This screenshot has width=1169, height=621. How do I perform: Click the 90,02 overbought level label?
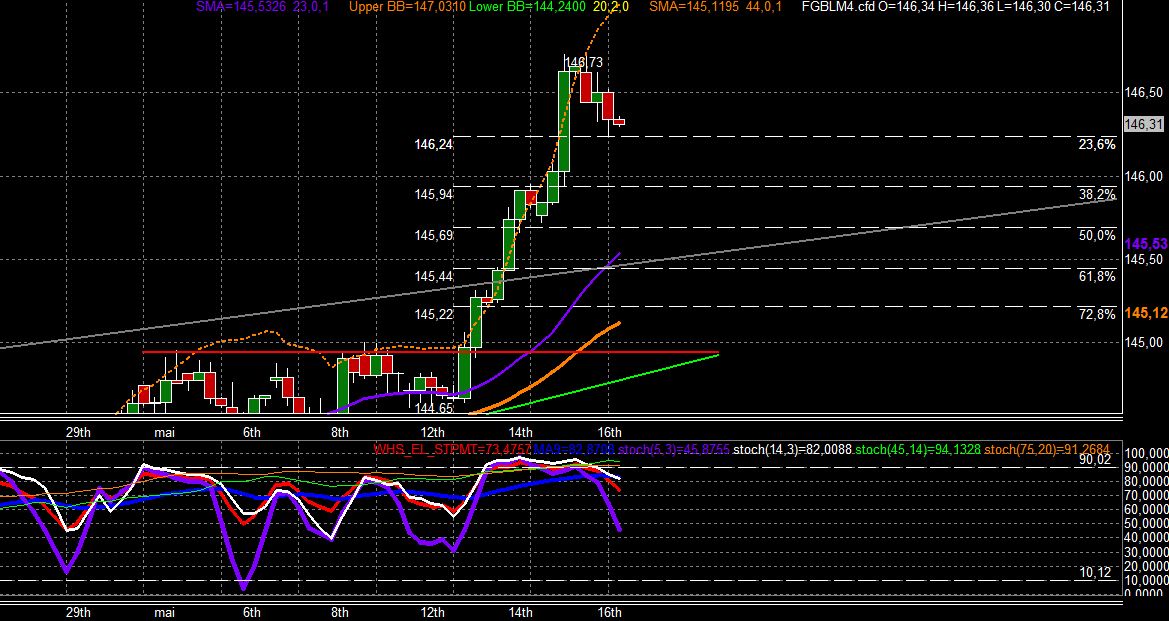click(1095, 460)
